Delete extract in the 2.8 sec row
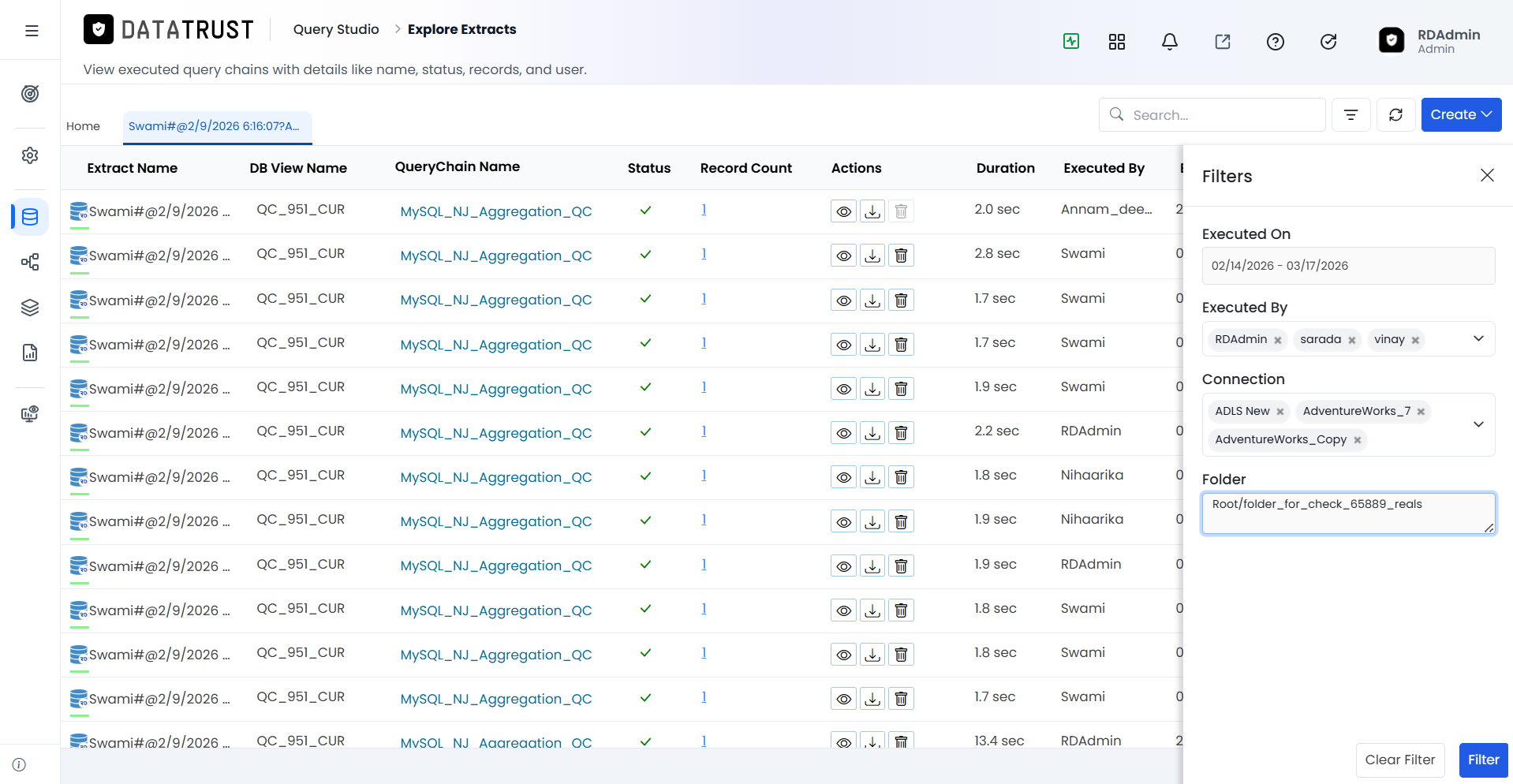 [x=901, y=256]
